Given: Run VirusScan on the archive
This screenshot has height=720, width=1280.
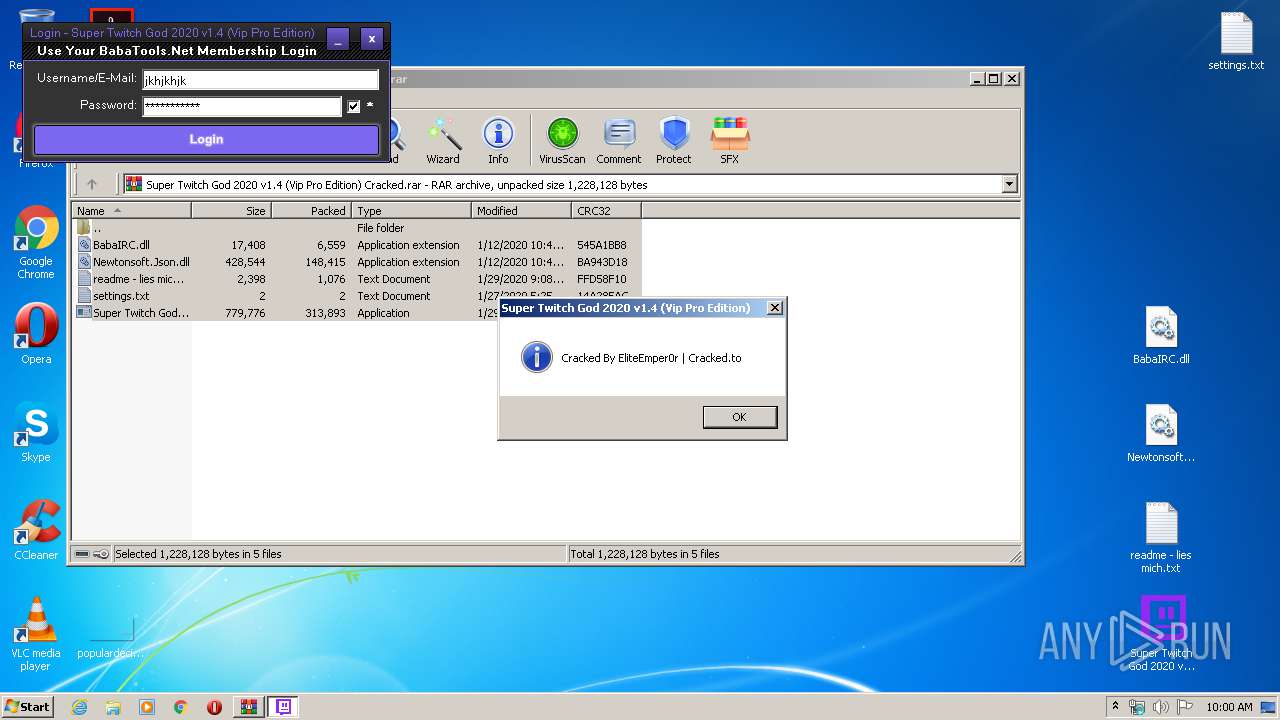Looking at the screenshot, I should click(562, 141).
